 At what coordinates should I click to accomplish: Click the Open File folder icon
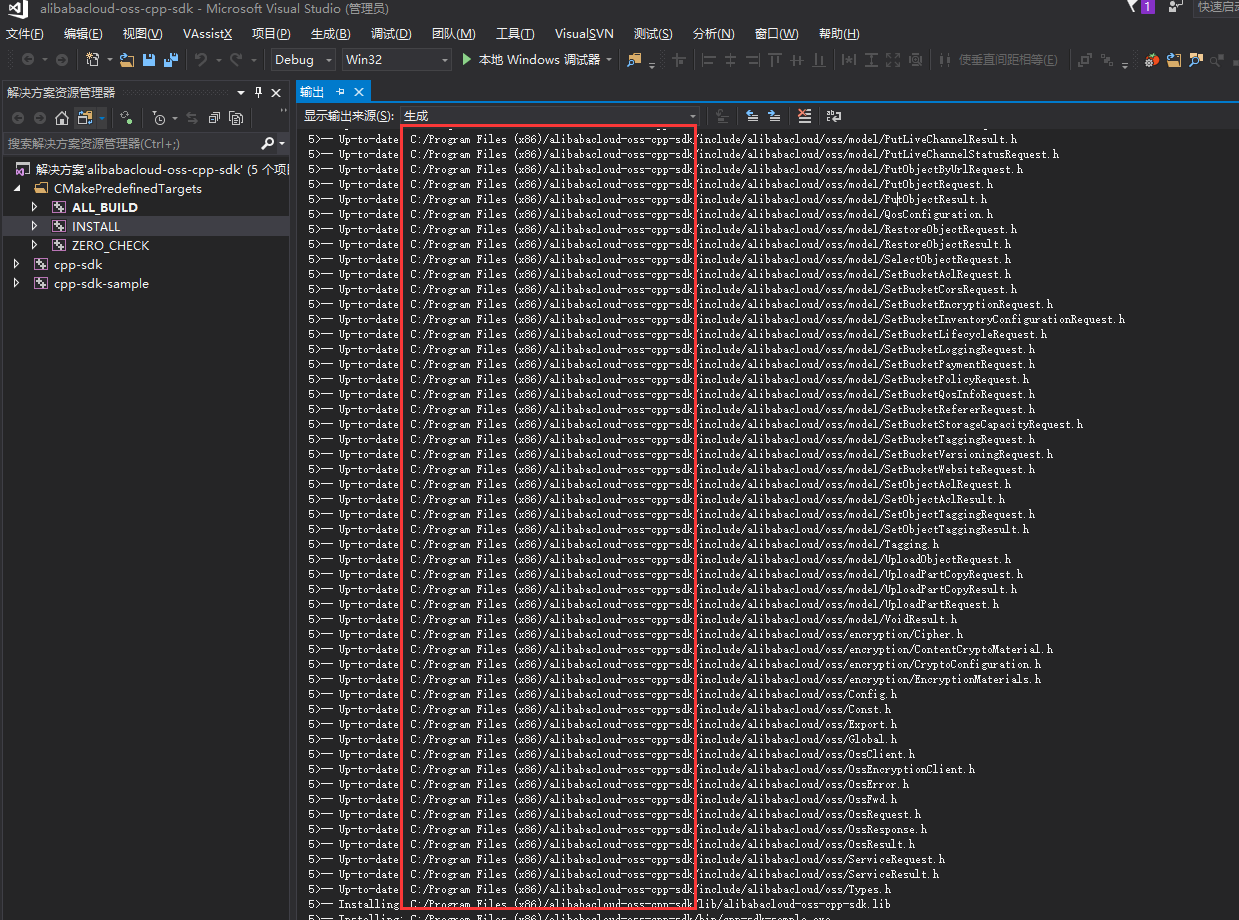[127, 60]
